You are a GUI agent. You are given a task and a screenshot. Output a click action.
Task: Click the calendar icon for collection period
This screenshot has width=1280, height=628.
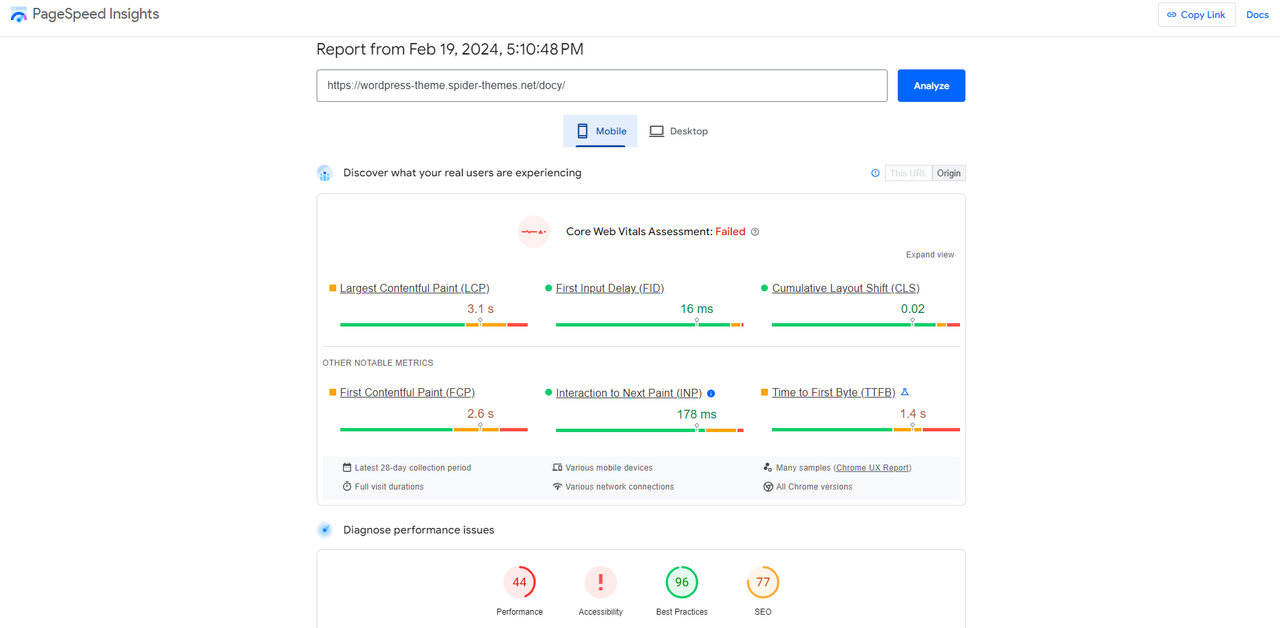tap(347, 467)
